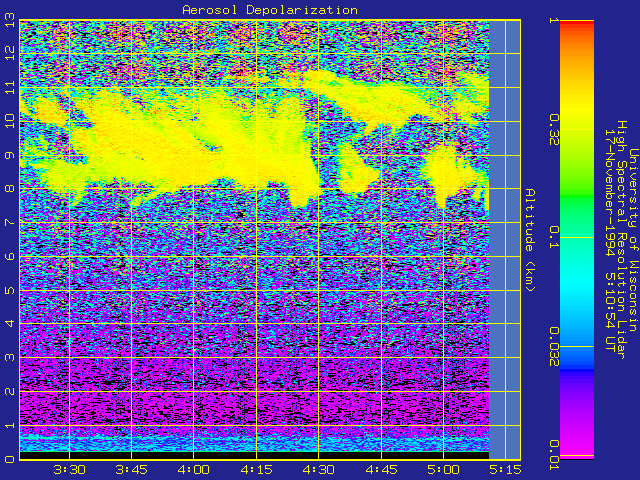Click the 'Altitude (km)' axis title

pyautogui.click(x=530, y=240)
